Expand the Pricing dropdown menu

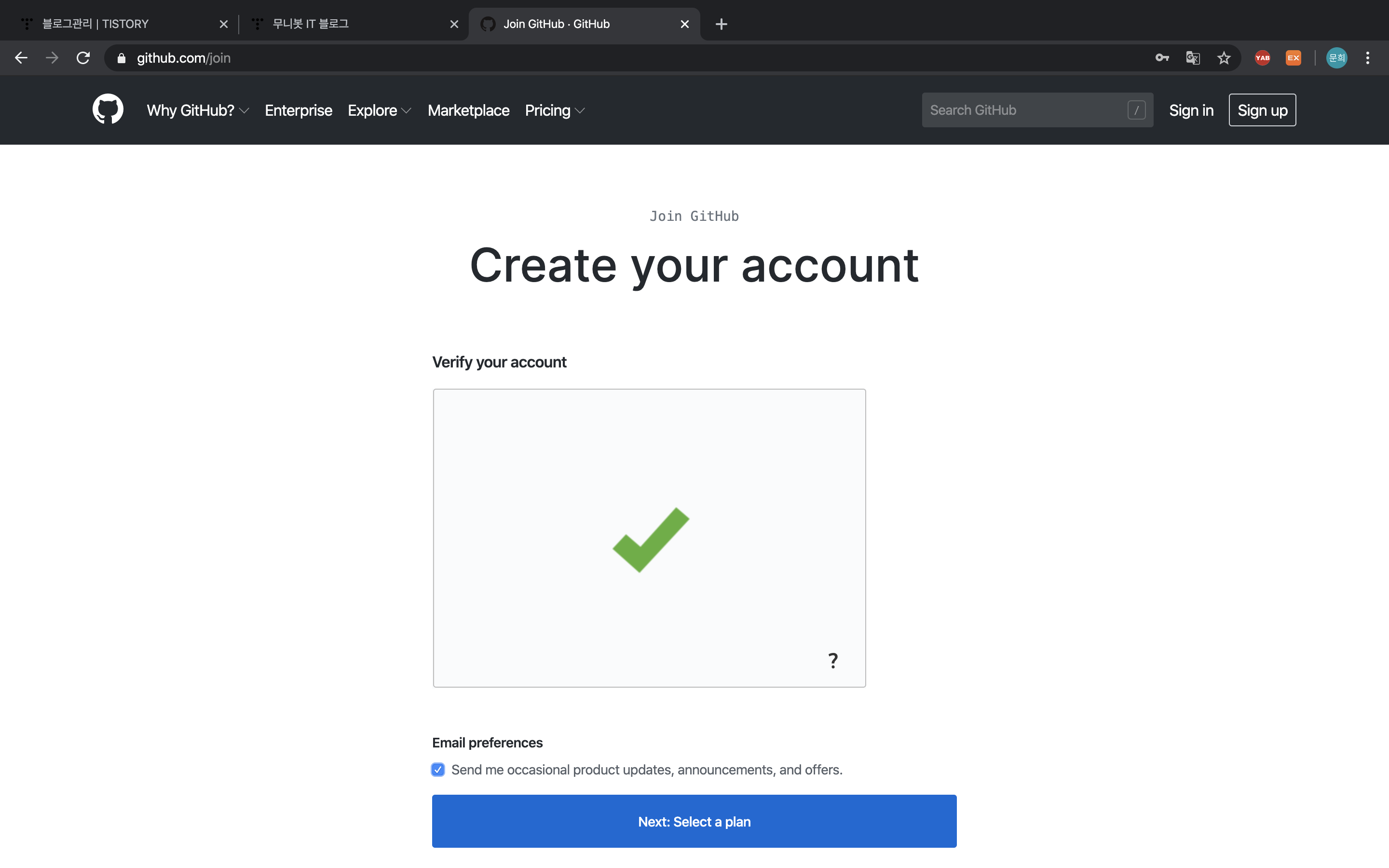click(x=555, y=110)
